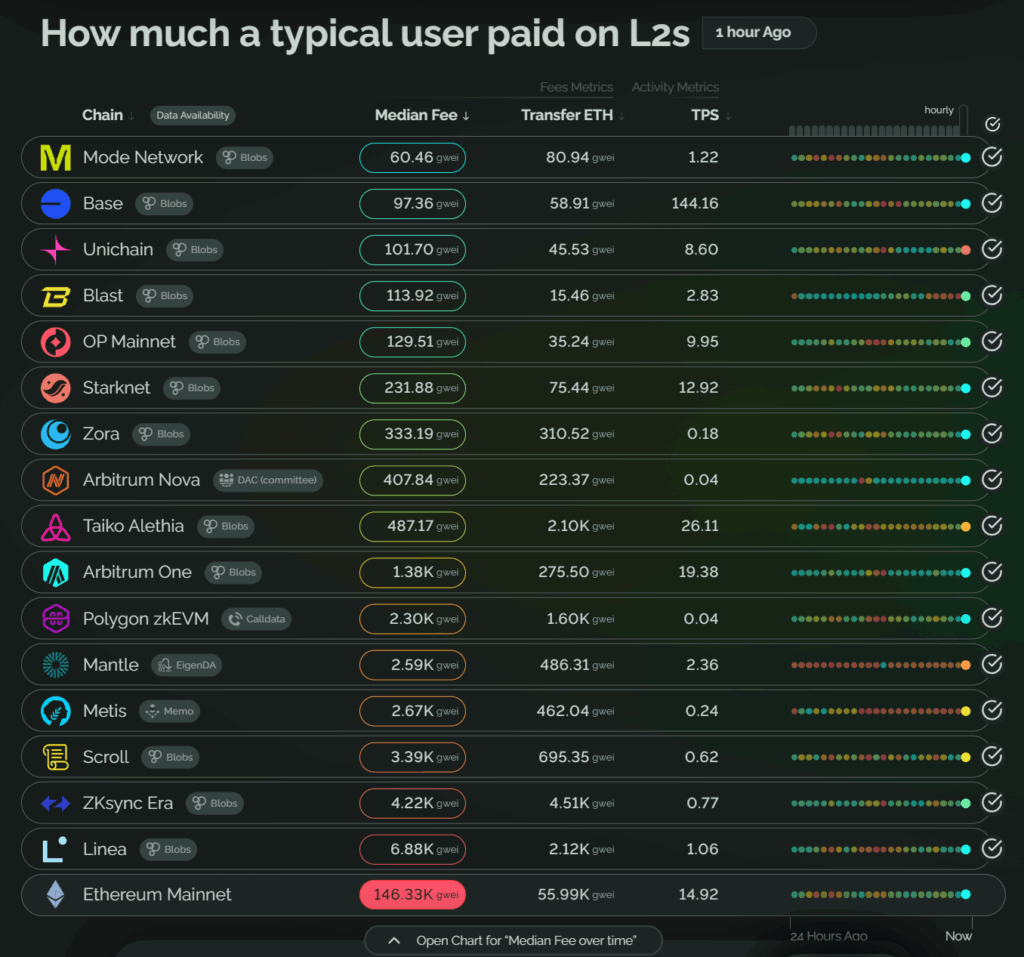This screenshot has width=1024, height=957.
Task: Click Blobs badge on Taiko Alethia row
Action: pos(226,527)
